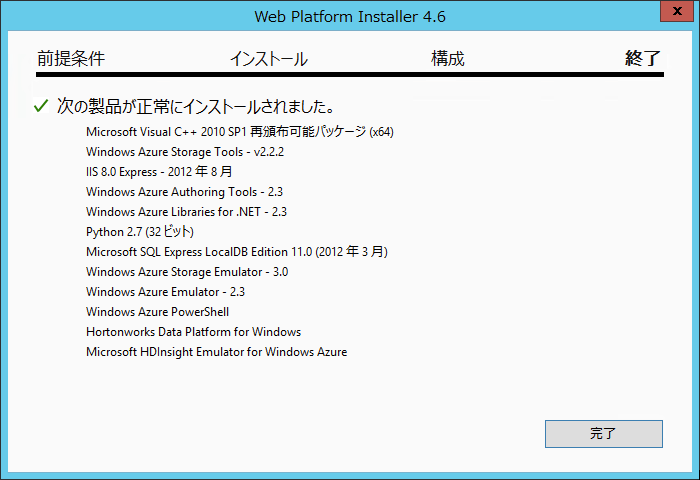
Task: Click the green success checkmark icon
Action: (41, 106)
